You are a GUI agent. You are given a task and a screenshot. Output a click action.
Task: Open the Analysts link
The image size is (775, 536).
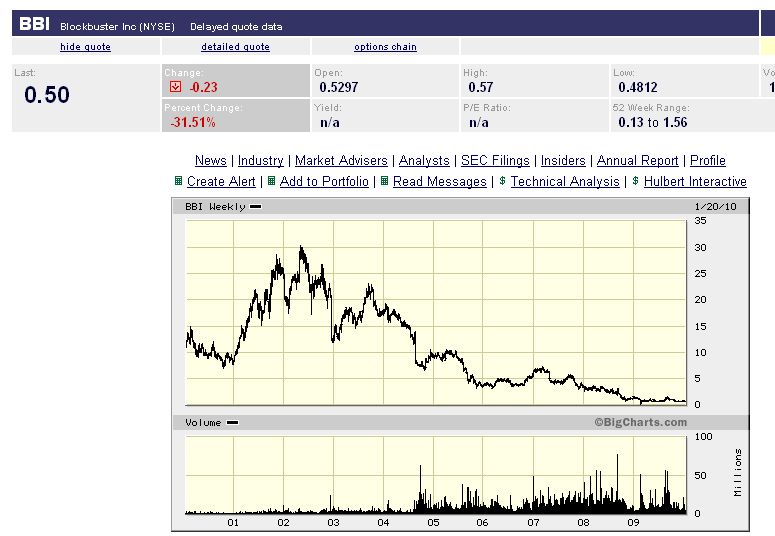pyautogui.click(x=424, y=161)
